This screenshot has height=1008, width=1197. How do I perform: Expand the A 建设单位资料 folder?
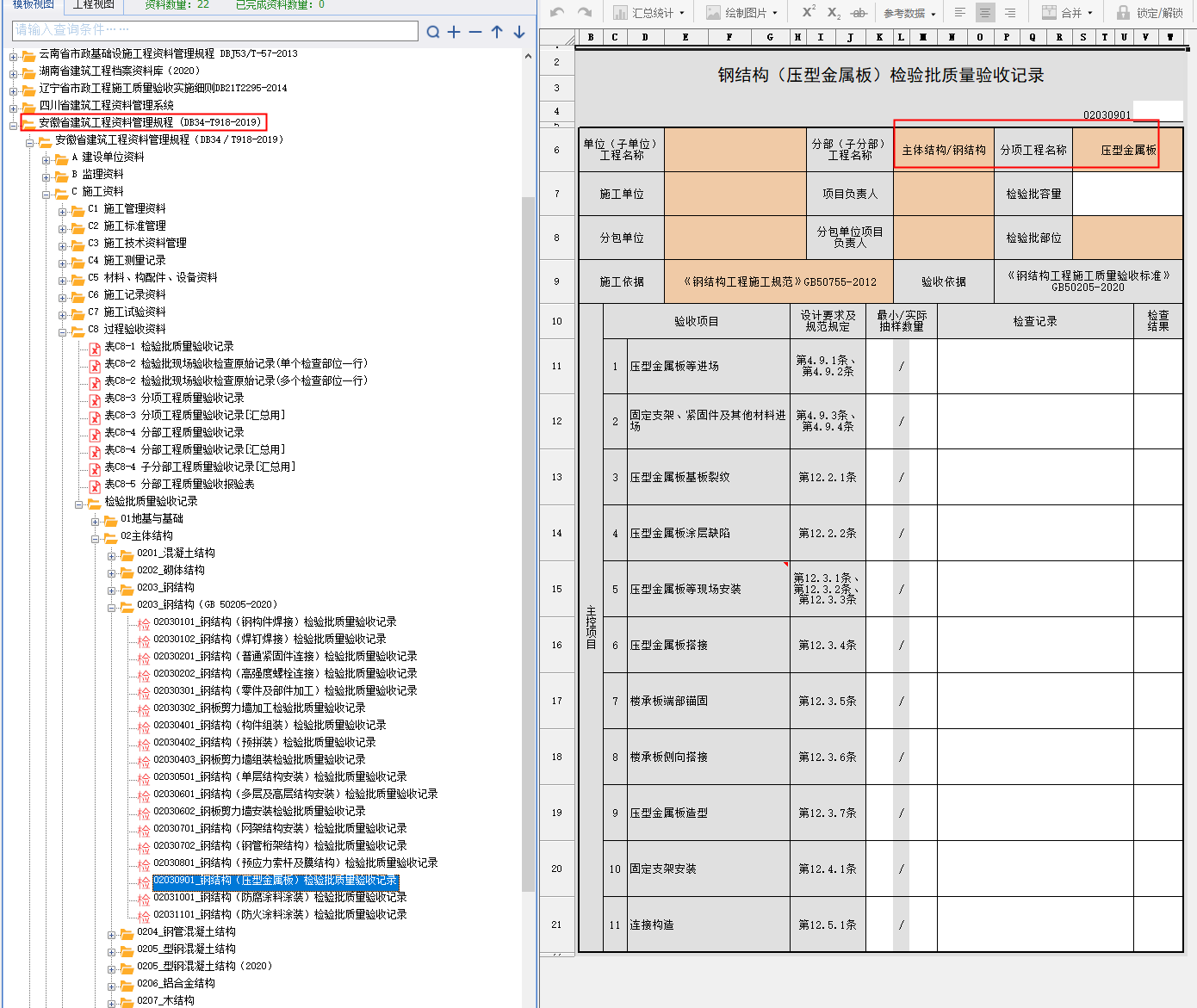(46, 160)
